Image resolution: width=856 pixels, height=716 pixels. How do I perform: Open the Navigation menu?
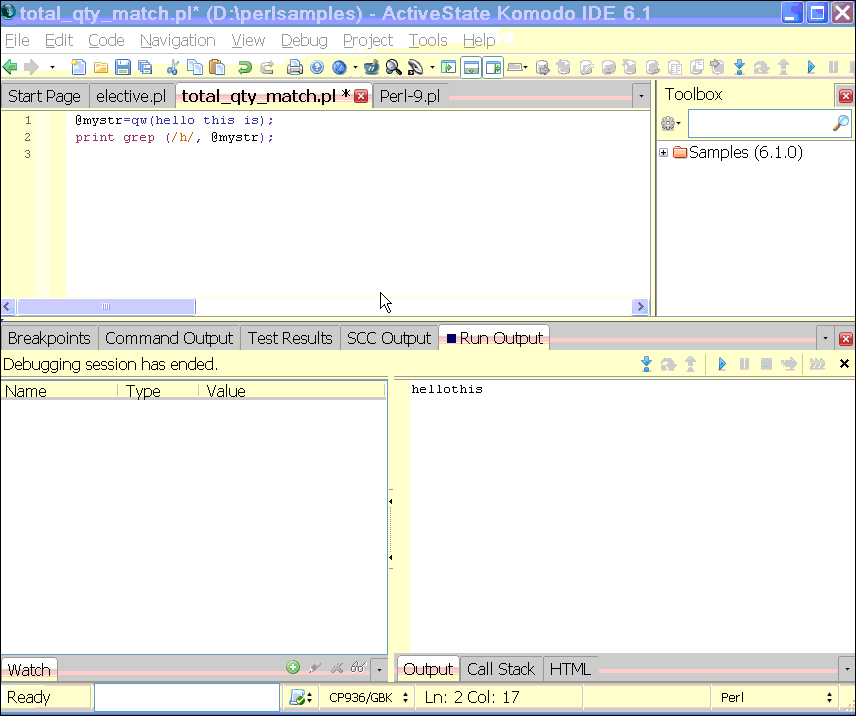click(x=177, y=40)
